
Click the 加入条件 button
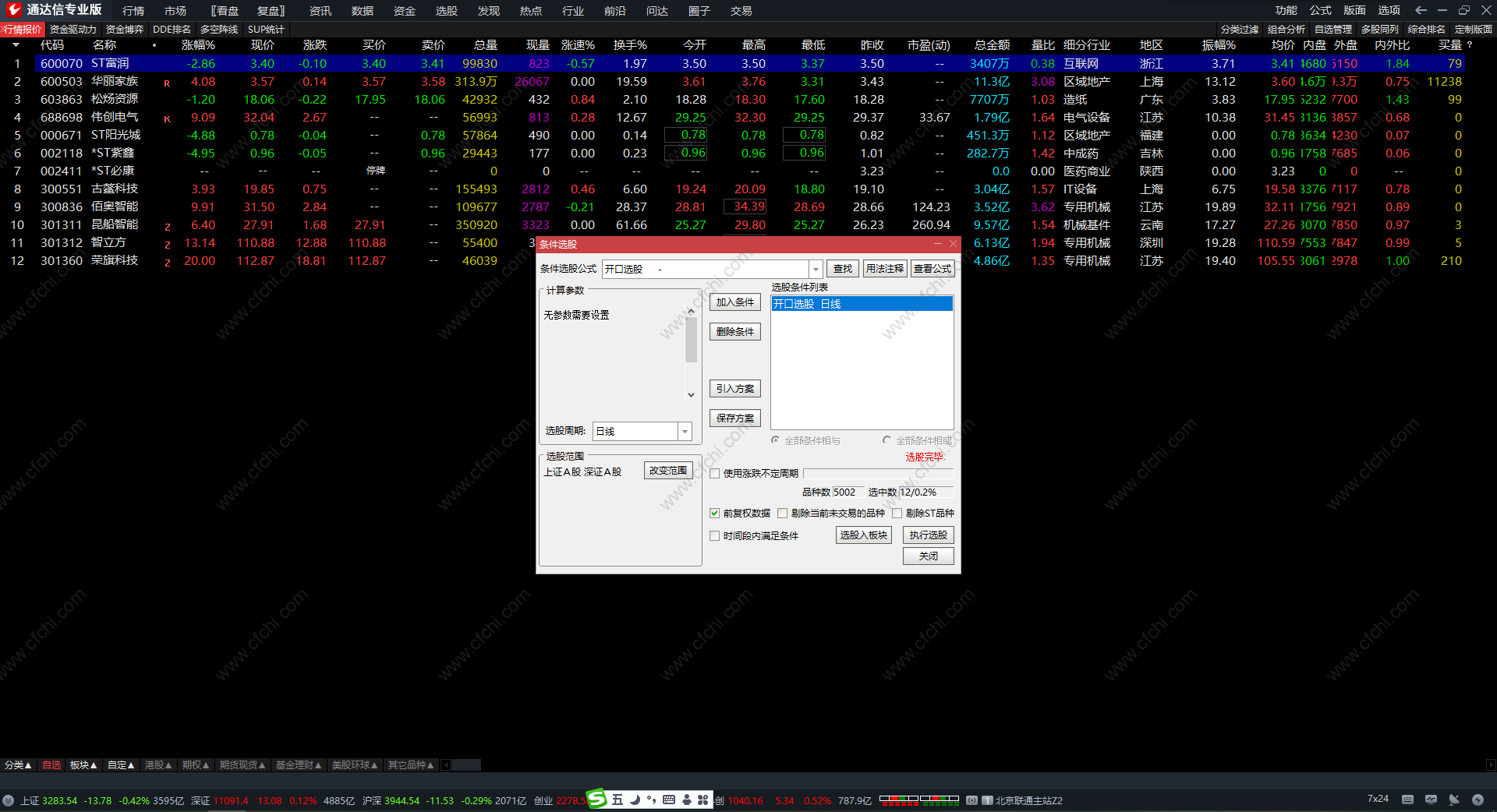pos(734,302)
